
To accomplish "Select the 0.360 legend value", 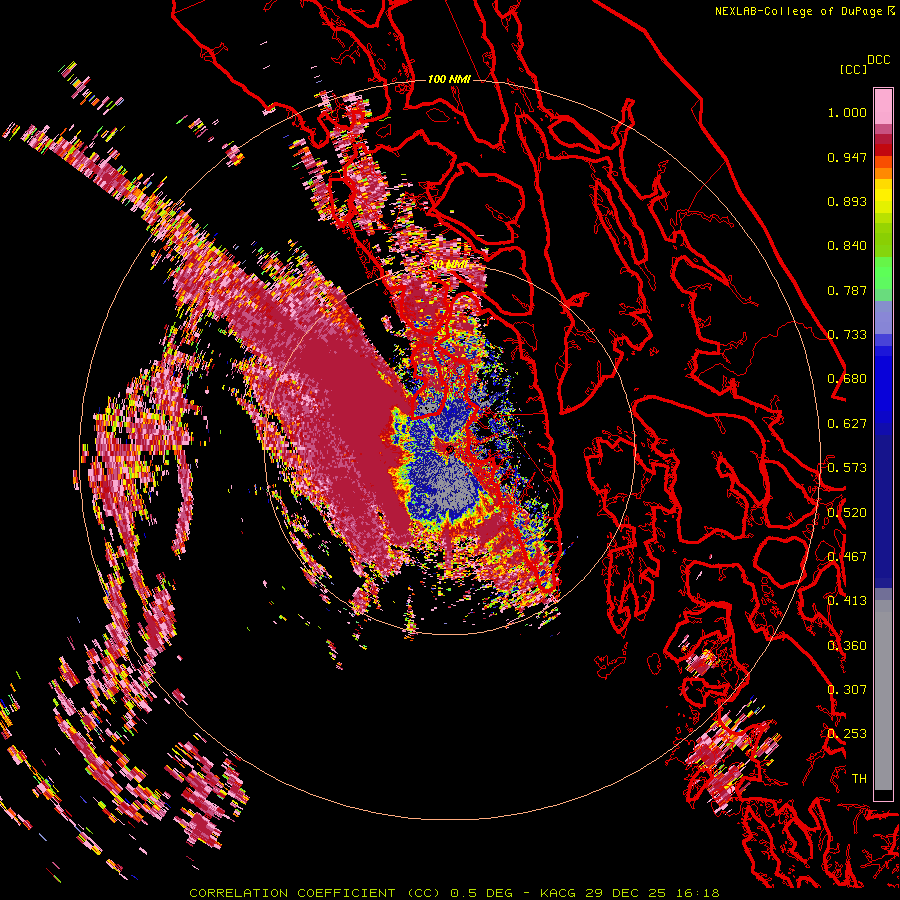I will [x=847, y=646].
